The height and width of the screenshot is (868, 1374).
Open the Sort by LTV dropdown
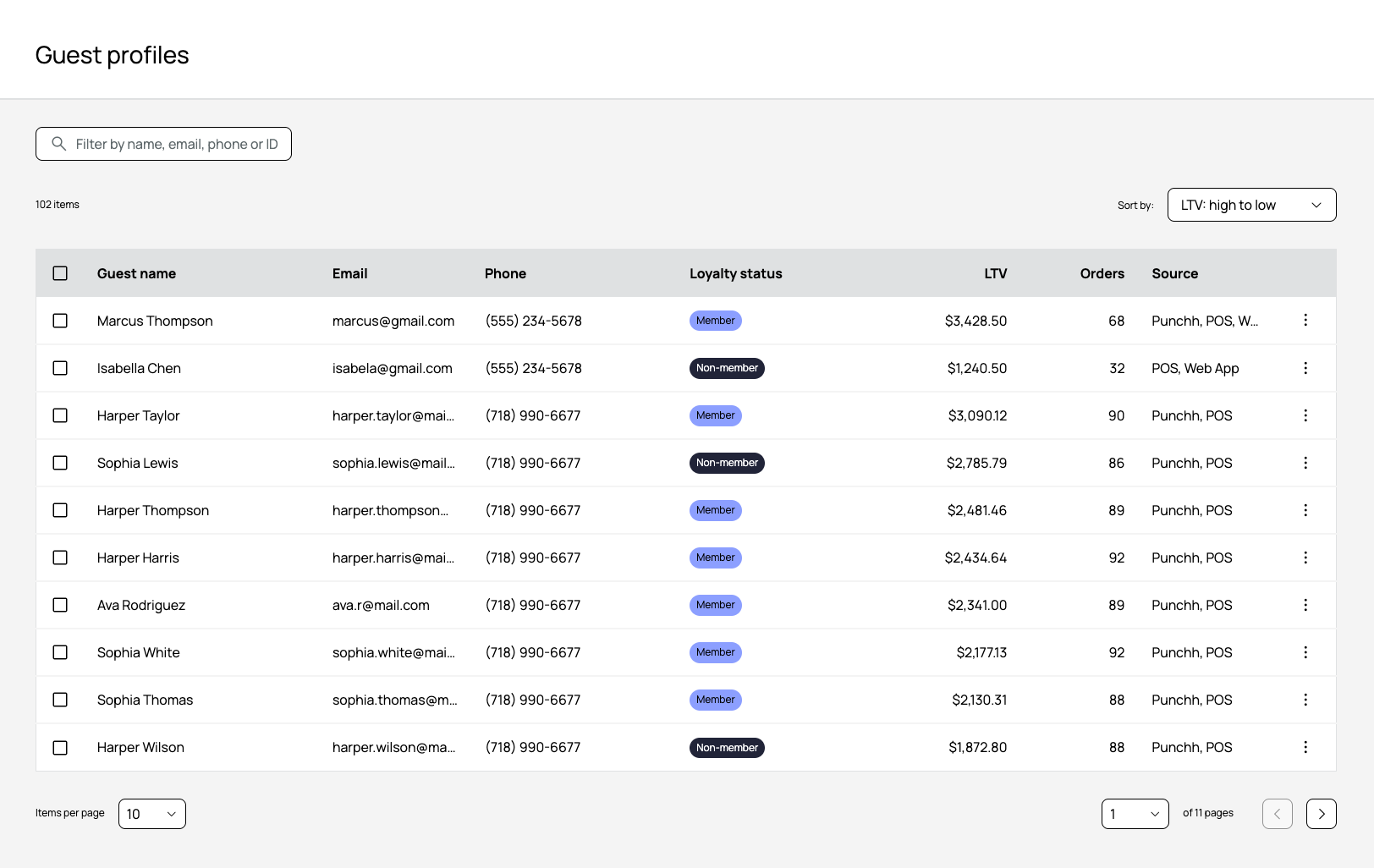tap(1252, 205)
